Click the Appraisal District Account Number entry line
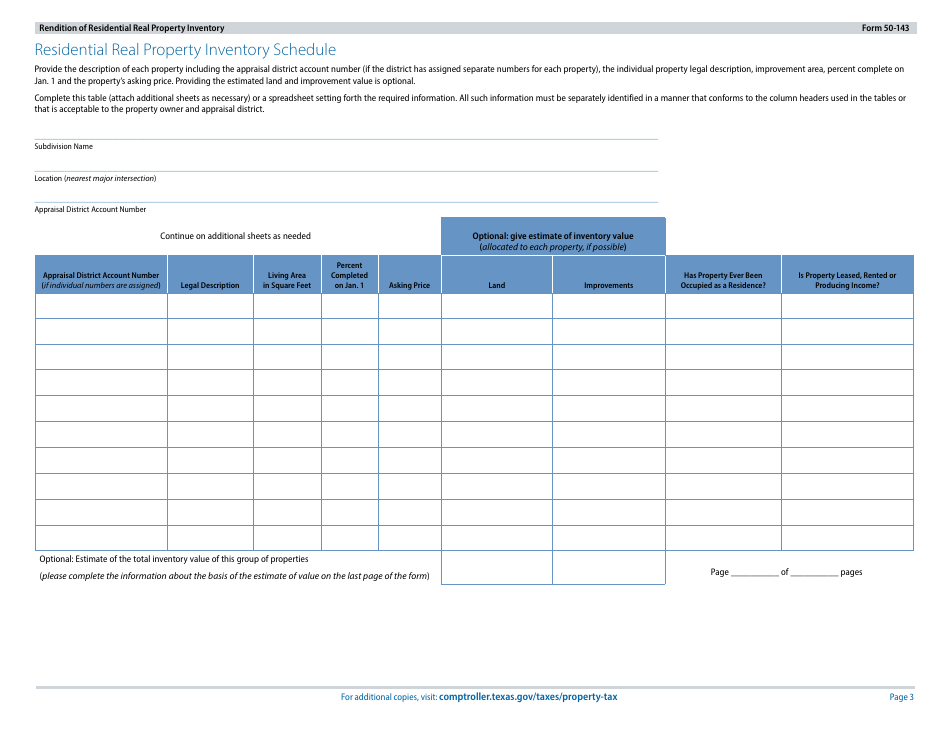Image resolution: width=950 pixels, height=735 pixels. [346, 195]
